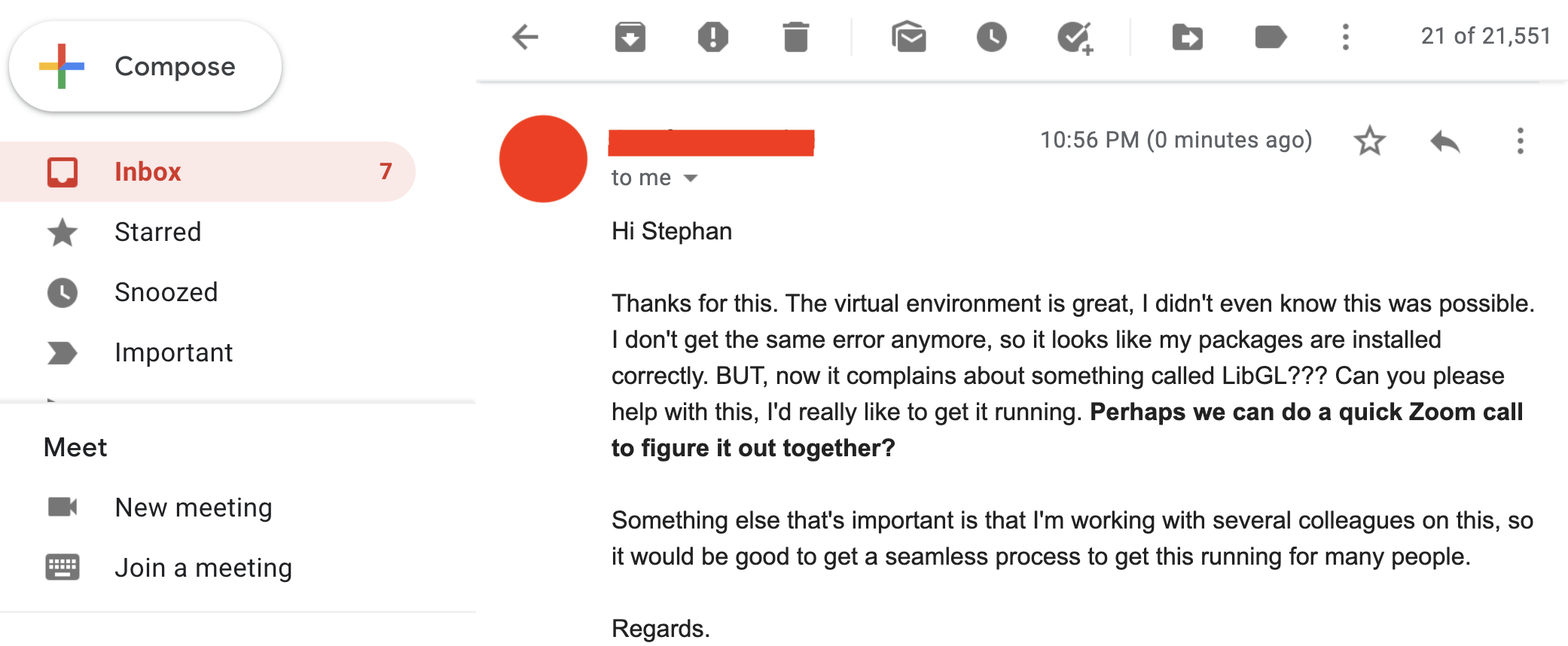The width and height of the screenshot is (1568, 646).
Task: Add this email to Tasks
Action: click(x=1075, y=37)
